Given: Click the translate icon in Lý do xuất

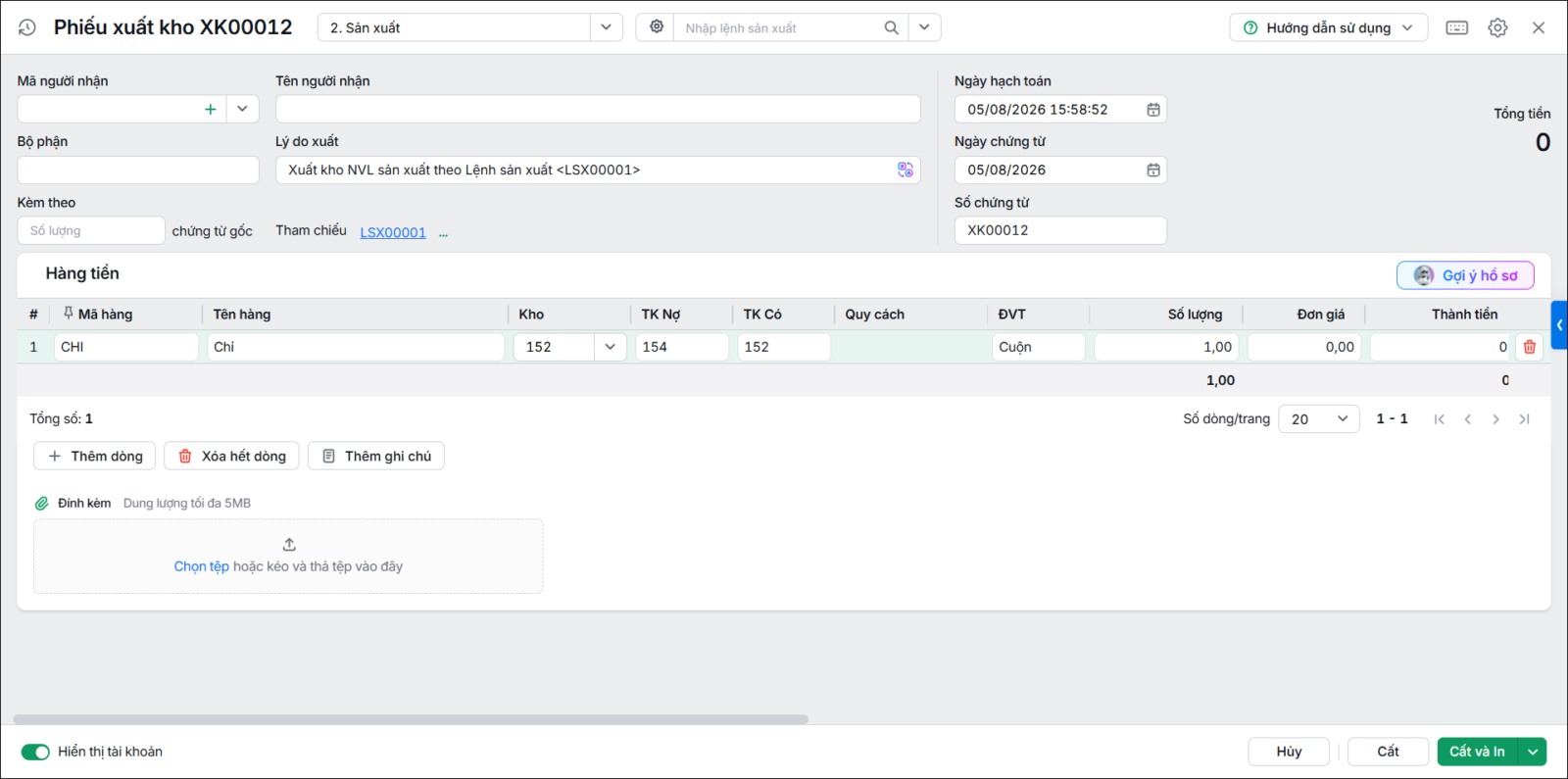Looking at the screenshot, I should tap(906, 170).
